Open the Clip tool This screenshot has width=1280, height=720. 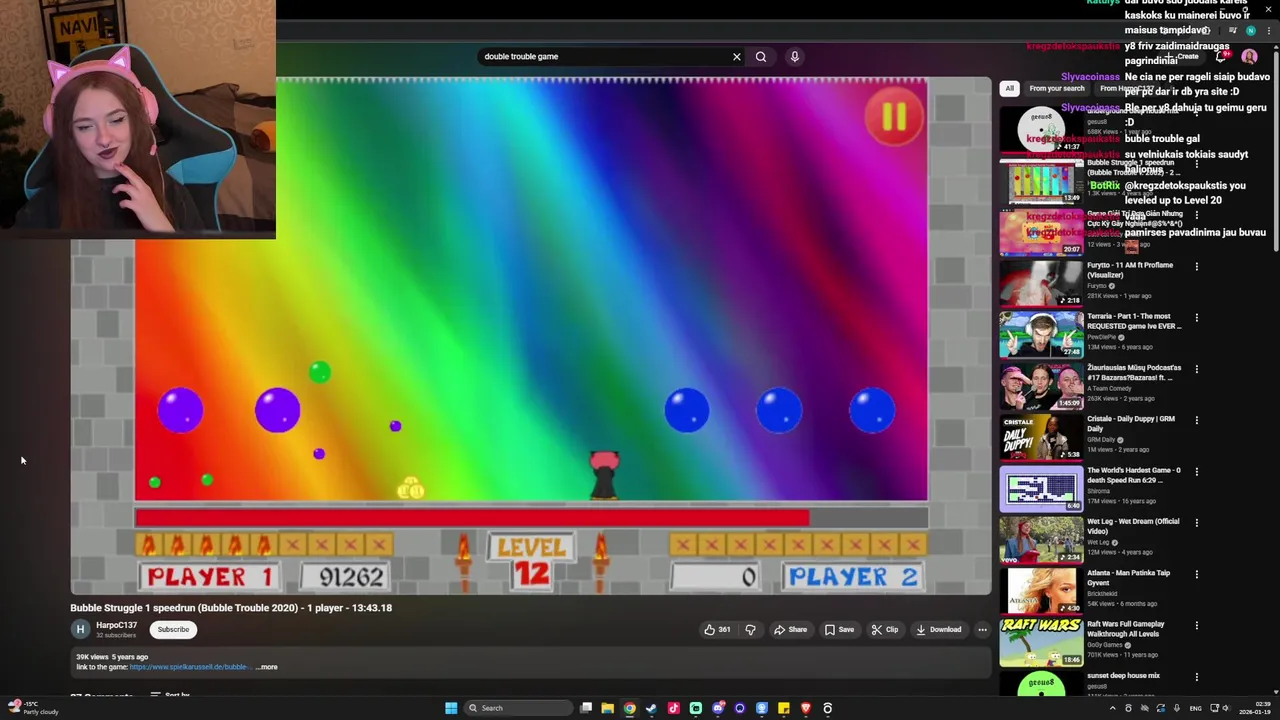[x=885, y=630]
